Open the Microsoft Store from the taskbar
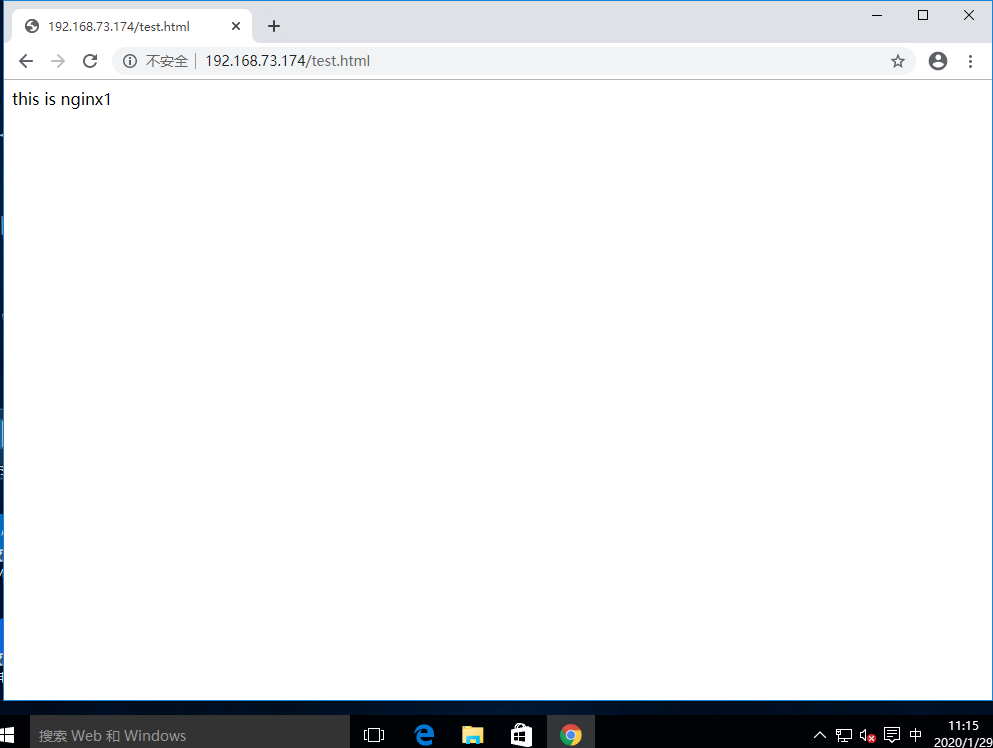Screen dimensions: 993x748 click(x=521, y=735)
